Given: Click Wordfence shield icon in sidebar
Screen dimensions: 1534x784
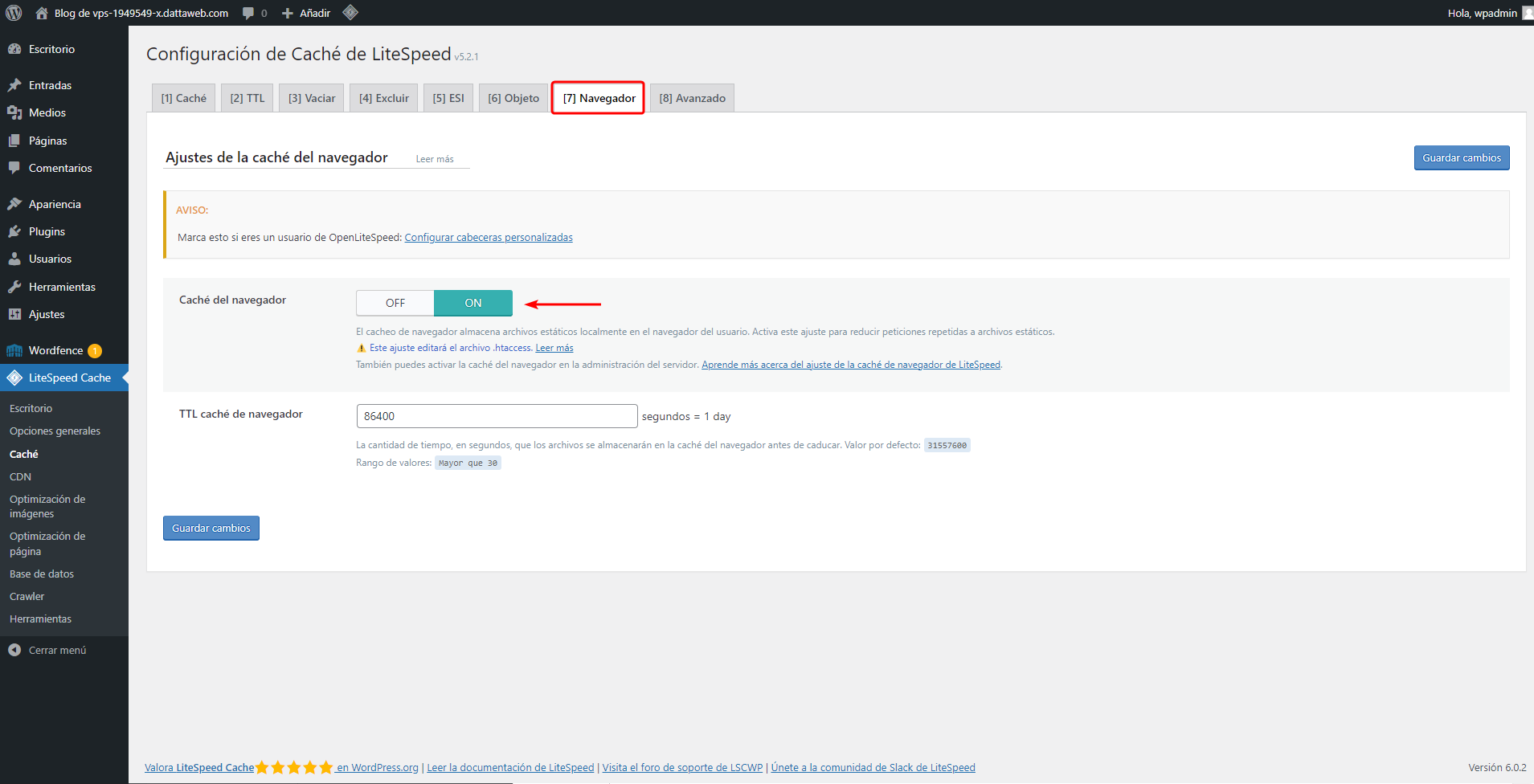Looking at the screenshot, I should (14, 350).
